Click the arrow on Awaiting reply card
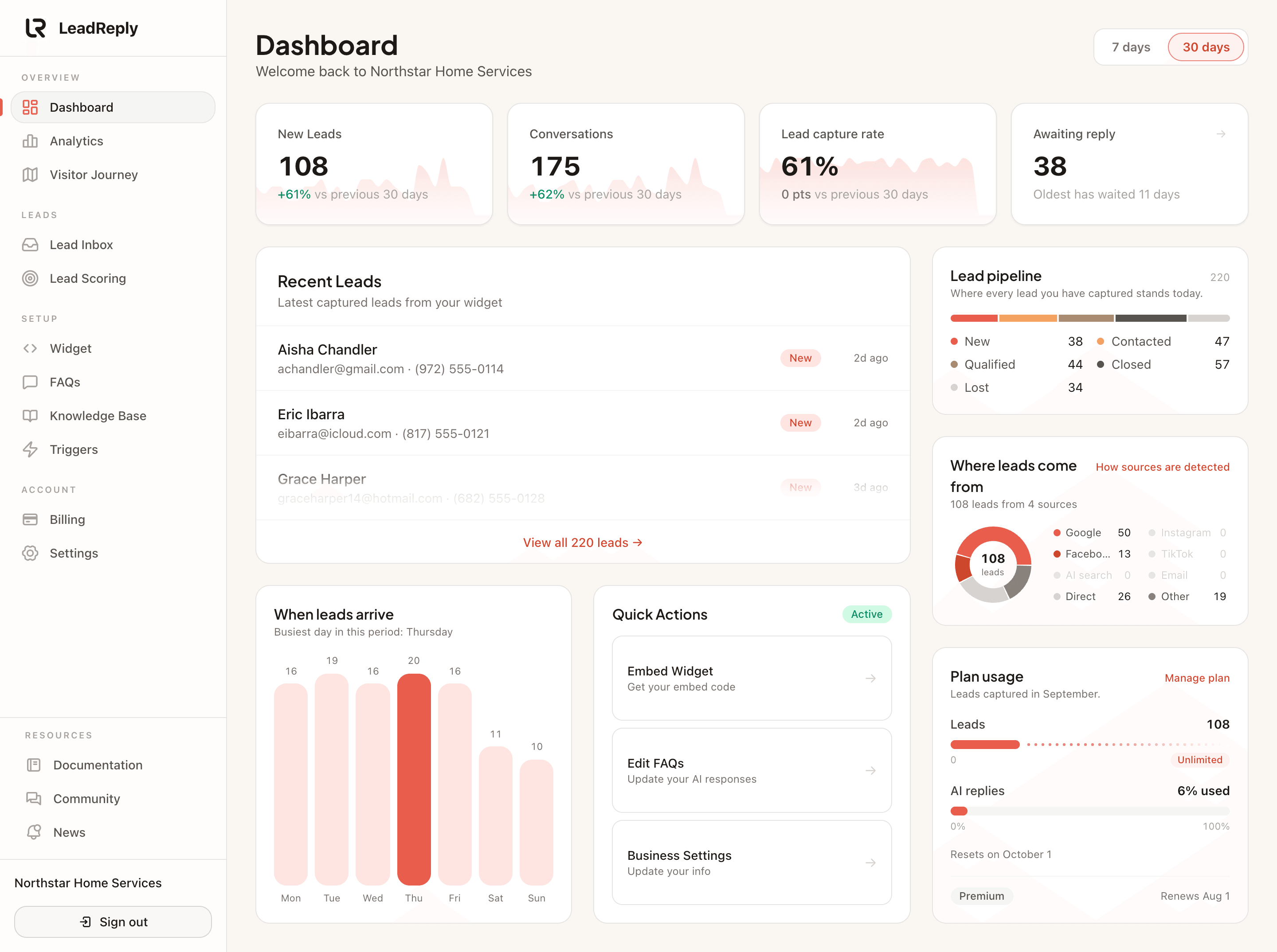This screenshot has height=952, width=1277. [x=1221, y=134]
